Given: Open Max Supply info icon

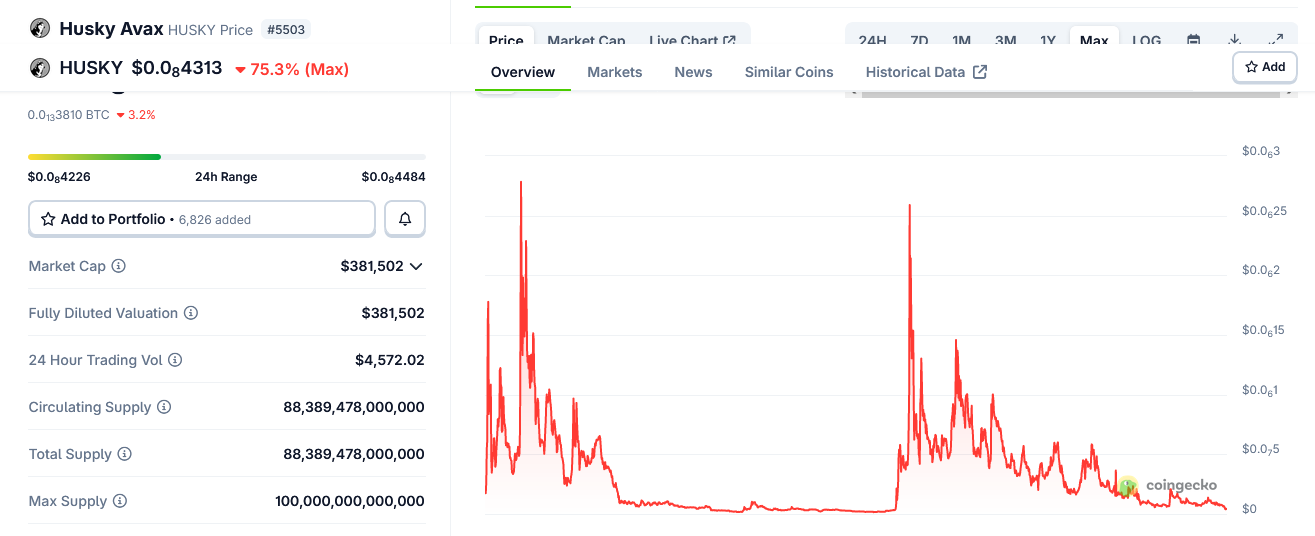Looking at the screenshot, I should (x=120, y=501).
